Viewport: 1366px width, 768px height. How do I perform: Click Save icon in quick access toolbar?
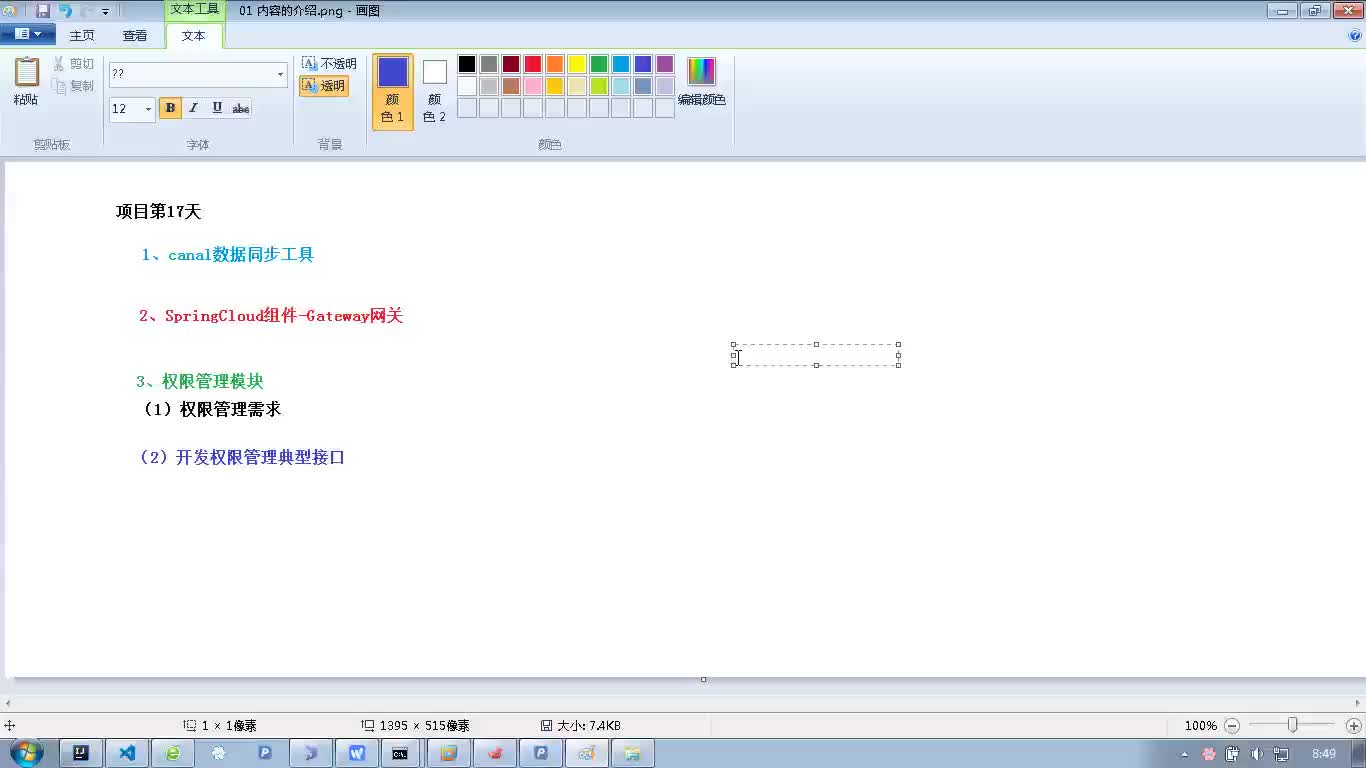click(43, 11)
